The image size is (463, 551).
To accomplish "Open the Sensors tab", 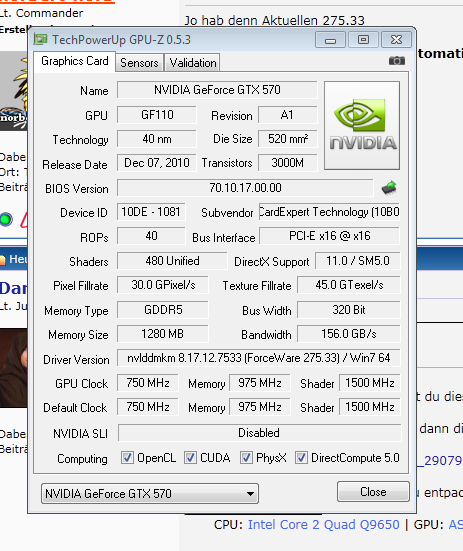I will tap(139, 63).
